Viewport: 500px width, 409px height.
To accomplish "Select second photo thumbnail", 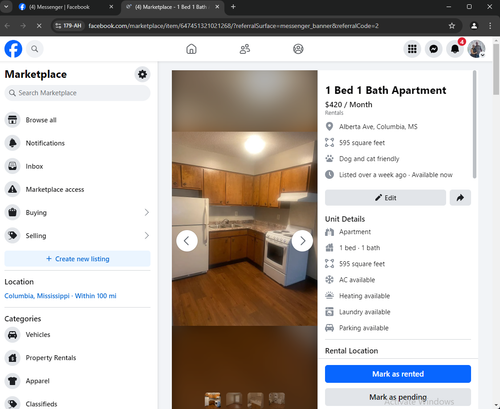I will (x=234, y=400).
